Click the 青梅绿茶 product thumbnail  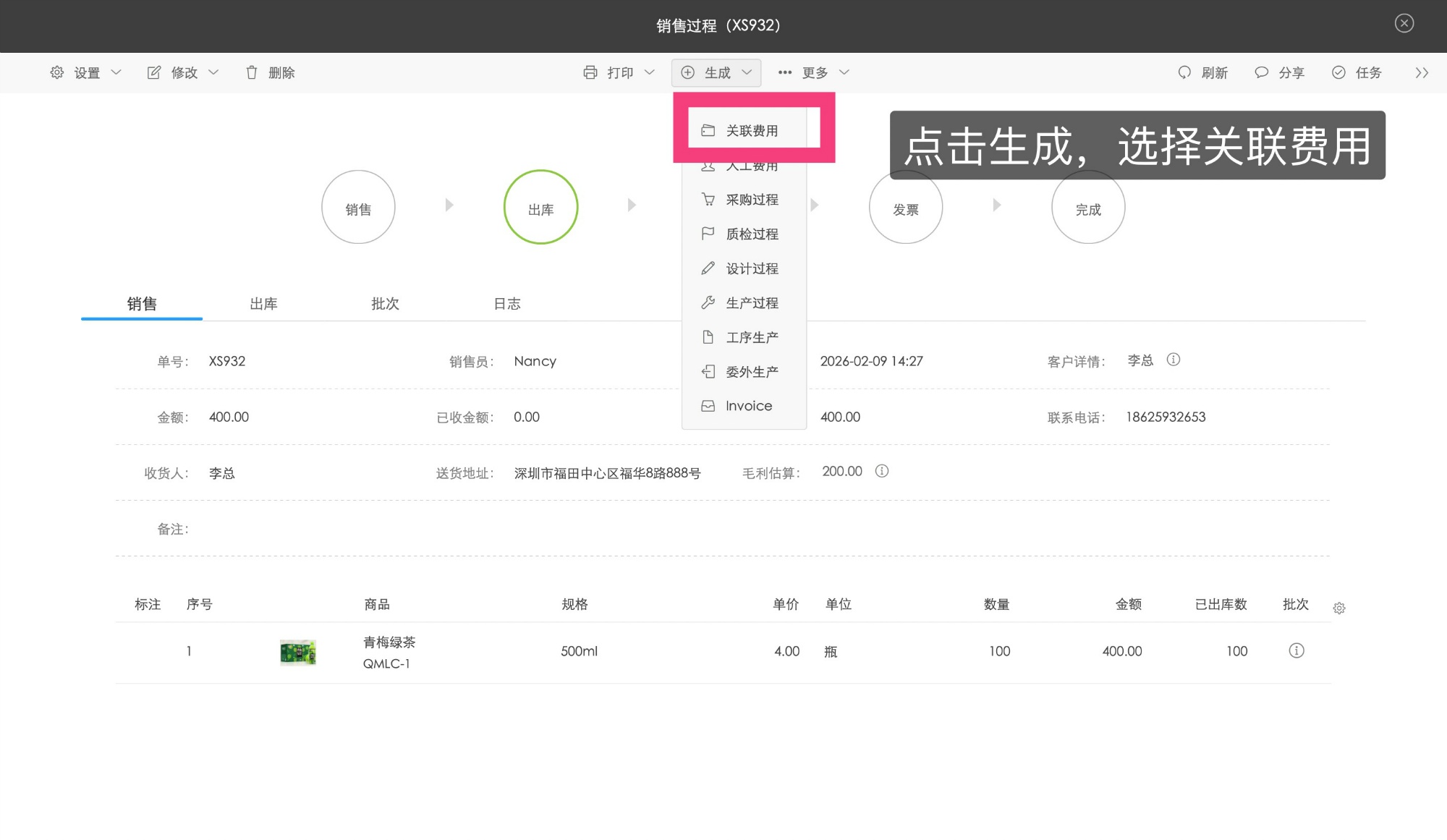pyautogui.click(x=298, y=652)
